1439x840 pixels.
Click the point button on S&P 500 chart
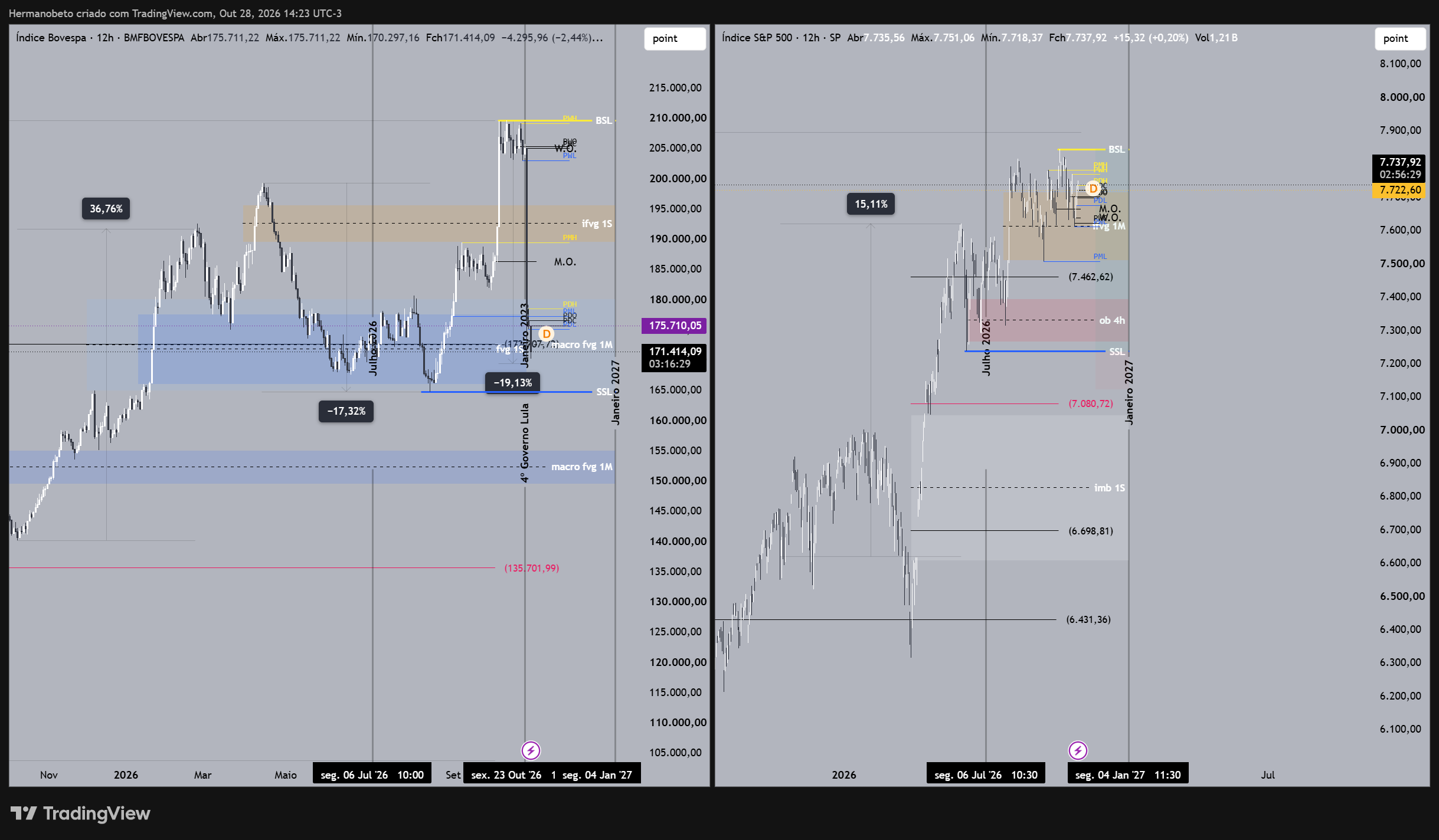pyautogui.click(x=1400, y=38)
